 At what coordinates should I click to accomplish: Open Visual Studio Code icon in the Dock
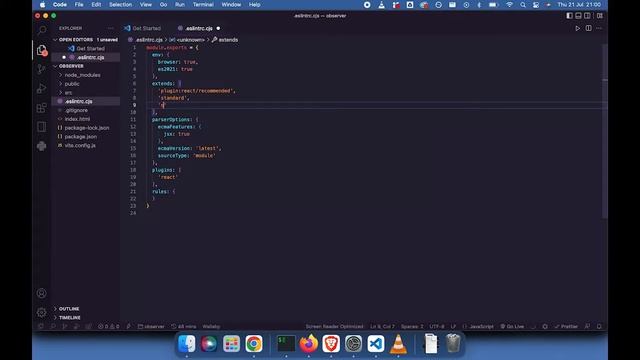pyautogui.click(x=376, y=344)
